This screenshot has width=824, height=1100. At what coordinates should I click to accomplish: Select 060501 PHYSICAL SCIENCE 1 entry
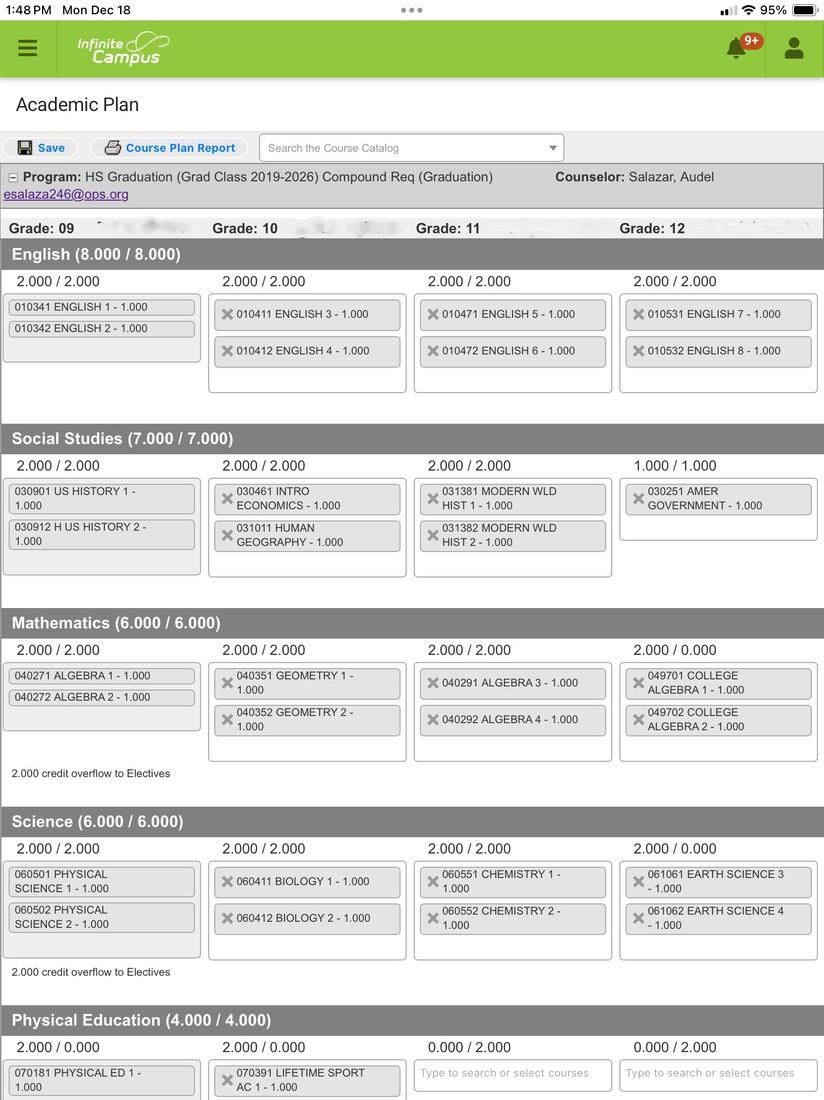[x=102, y=882]
